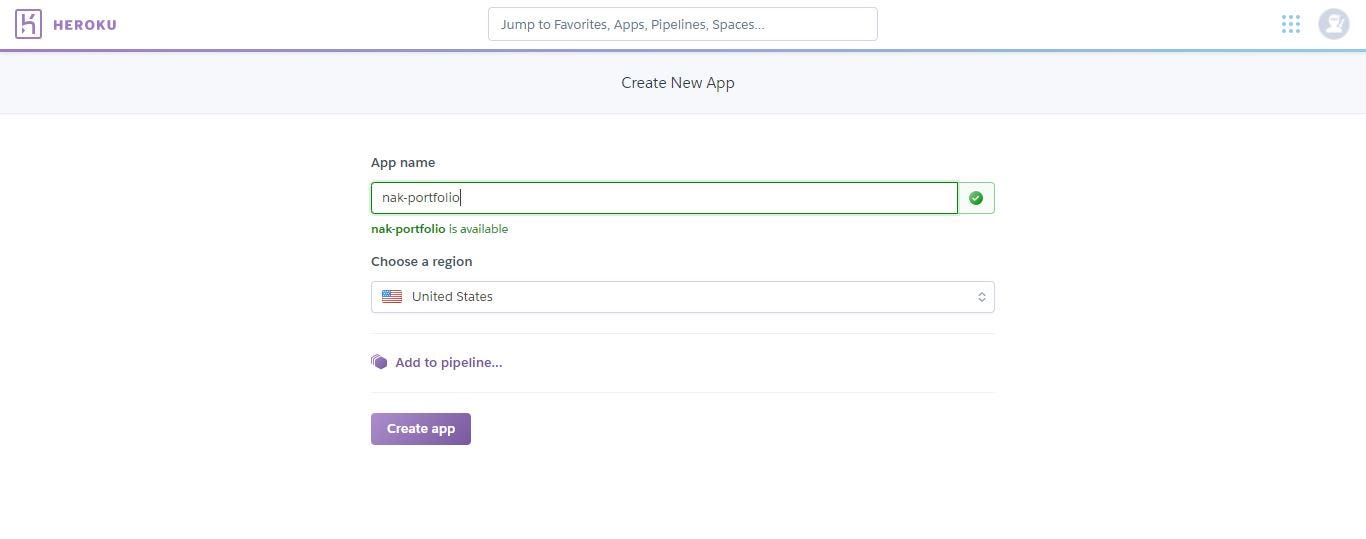1366x539 pixels.
Task: Open the Choose a region dropdown
Action: coord(683,297)
